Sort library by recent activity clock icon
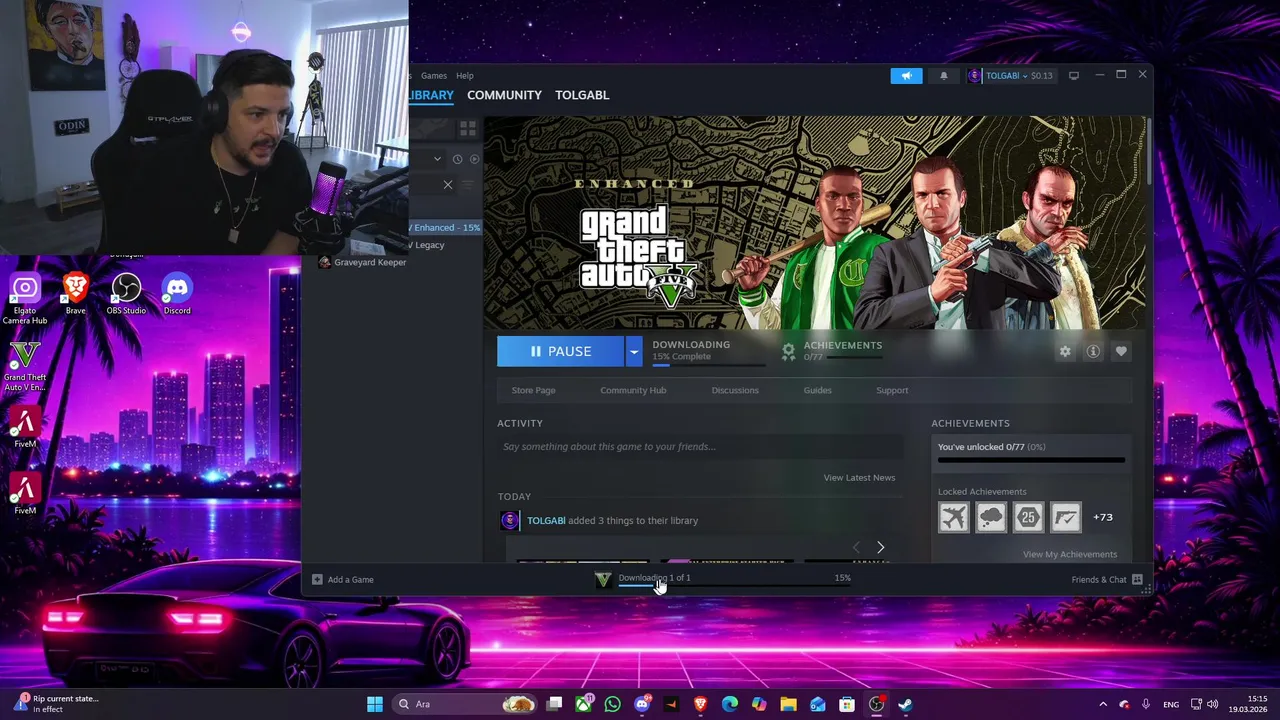The height and width of the screenshot is (720, 1280). (x=457, y=159)
